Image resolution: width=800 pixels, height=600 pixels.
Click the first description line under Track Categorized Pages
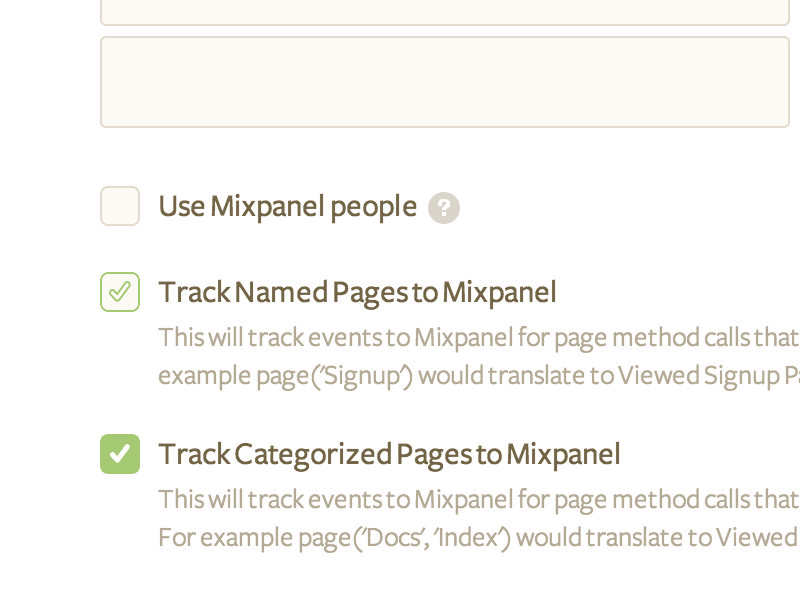pos(478,499)
